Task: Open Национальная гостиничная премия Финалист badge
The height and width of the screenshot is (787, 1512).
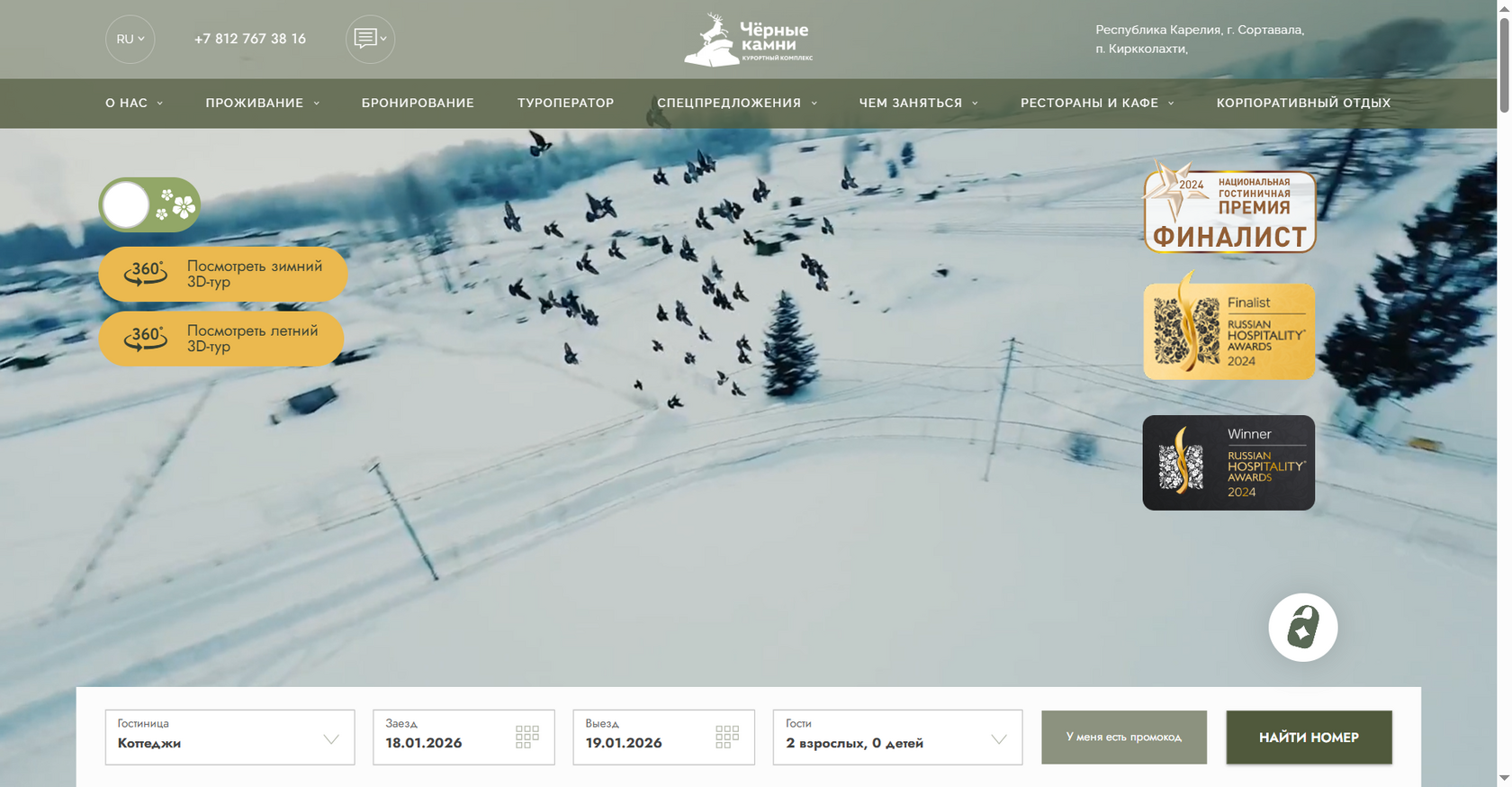Action: point(1229,208)
